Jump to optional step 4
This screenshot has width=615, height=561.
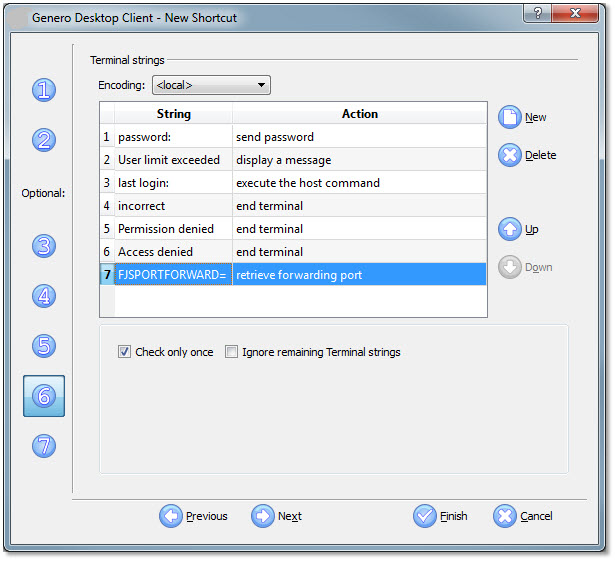(44, 296)
